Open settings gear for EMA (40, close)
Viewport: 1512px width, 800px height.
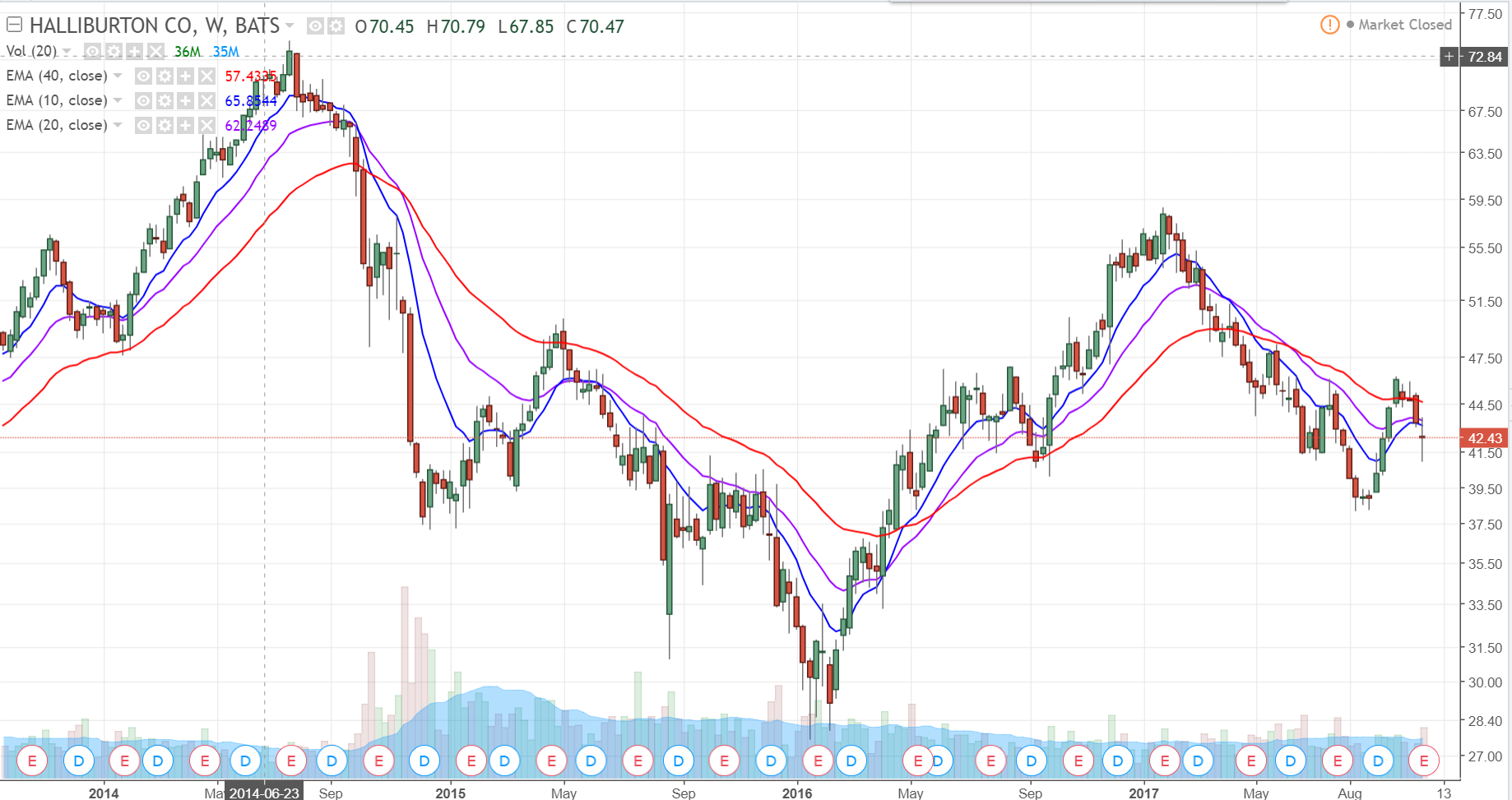pos(165,76)
